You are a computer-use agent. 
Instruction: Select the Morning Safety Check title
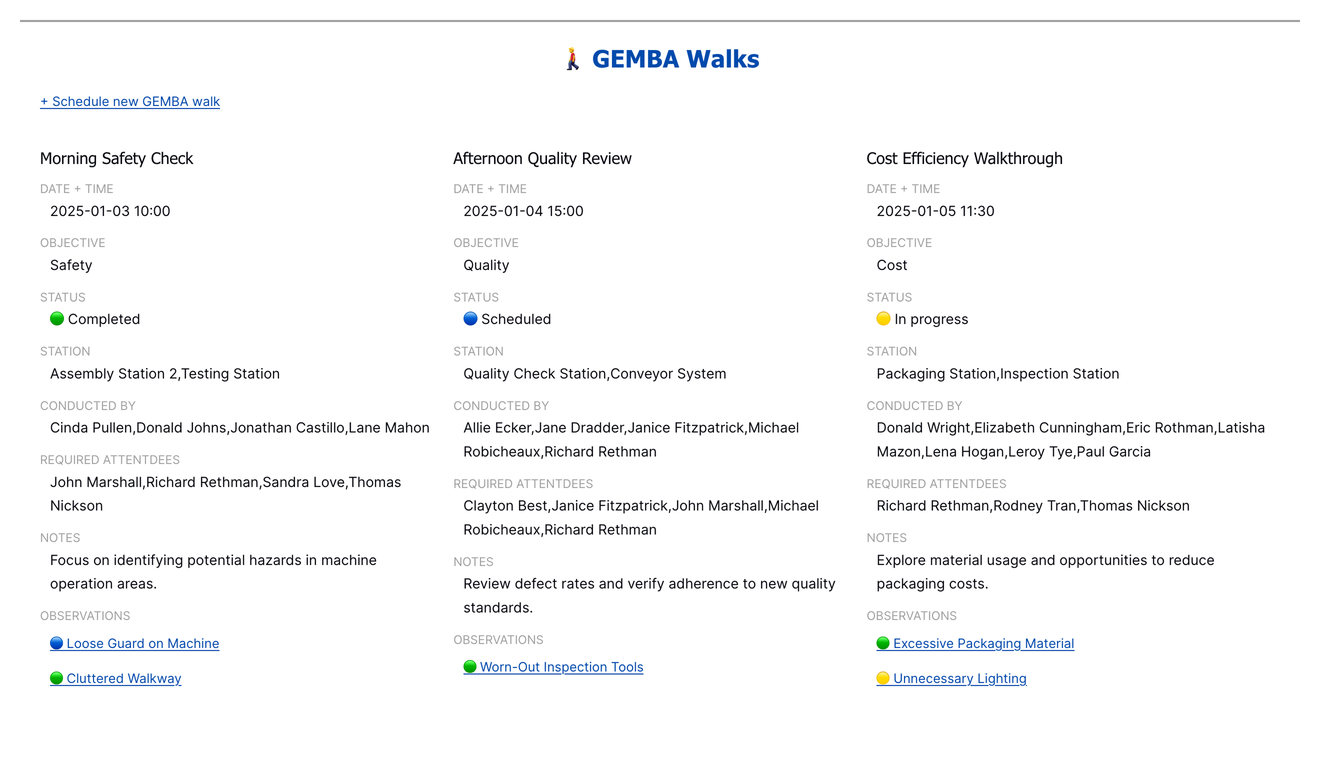coord(116,158)
